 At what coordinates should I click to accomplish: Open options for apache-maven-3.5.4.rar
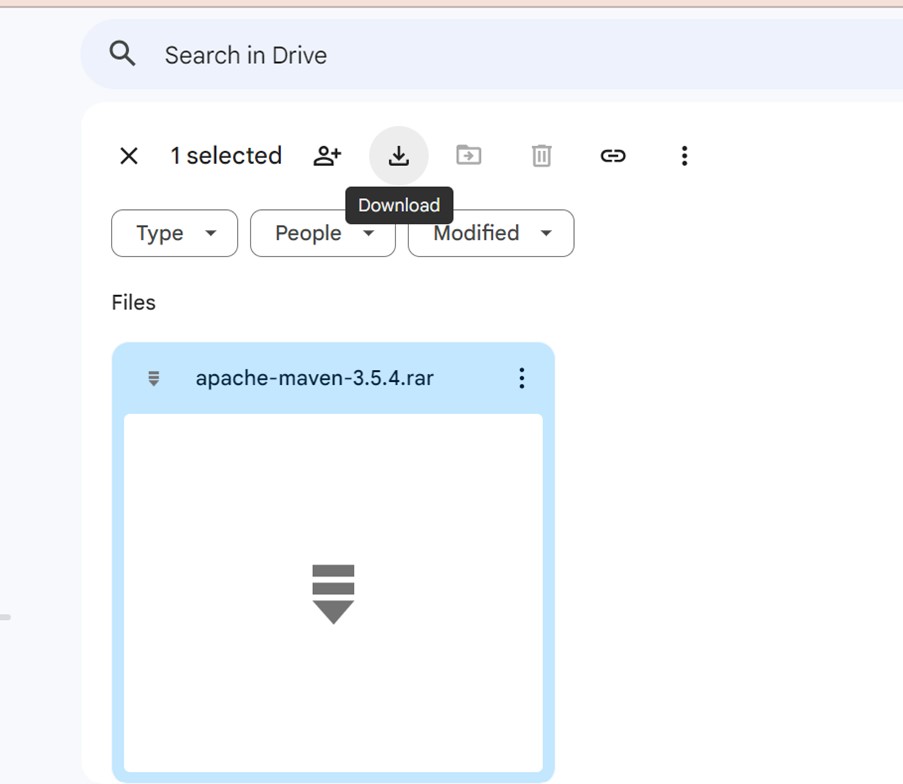[521, 378]
